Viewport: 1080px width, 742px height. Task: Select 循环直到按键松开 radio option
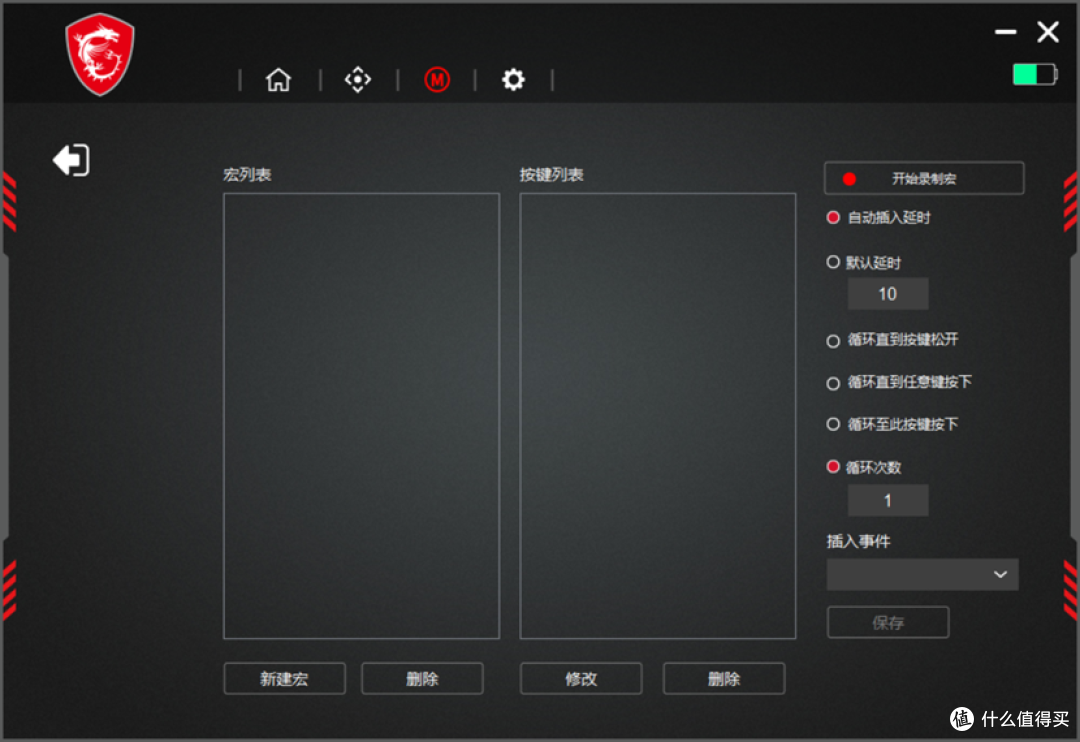pos(833,341)
